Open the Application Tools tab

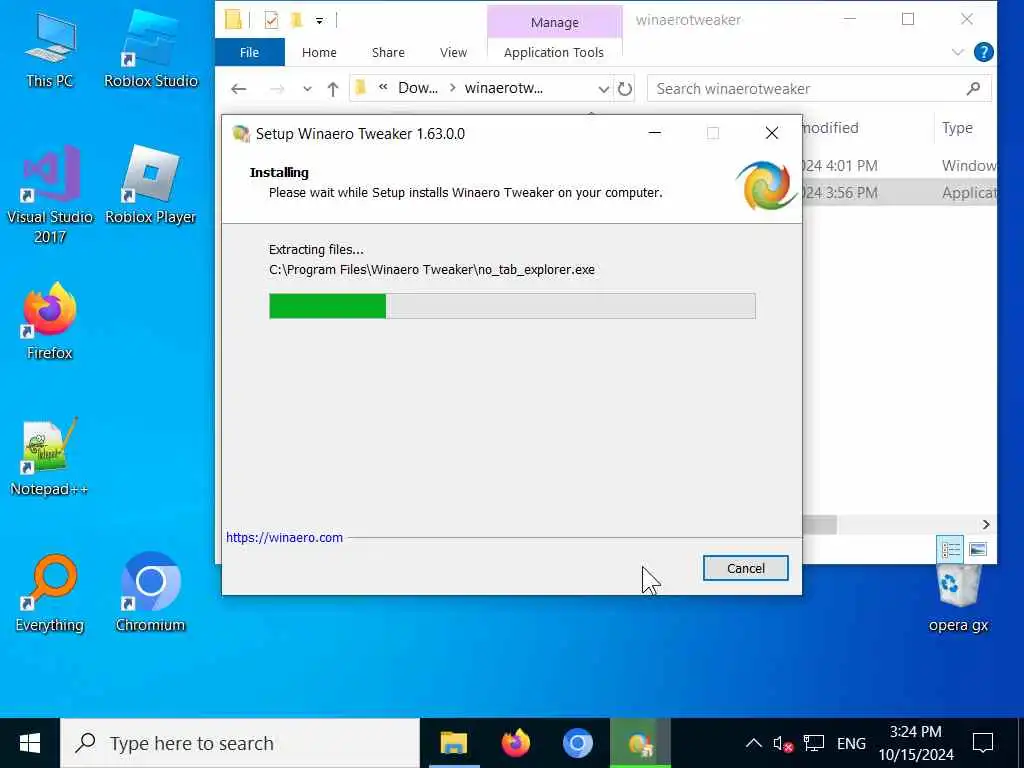[554, 52]
